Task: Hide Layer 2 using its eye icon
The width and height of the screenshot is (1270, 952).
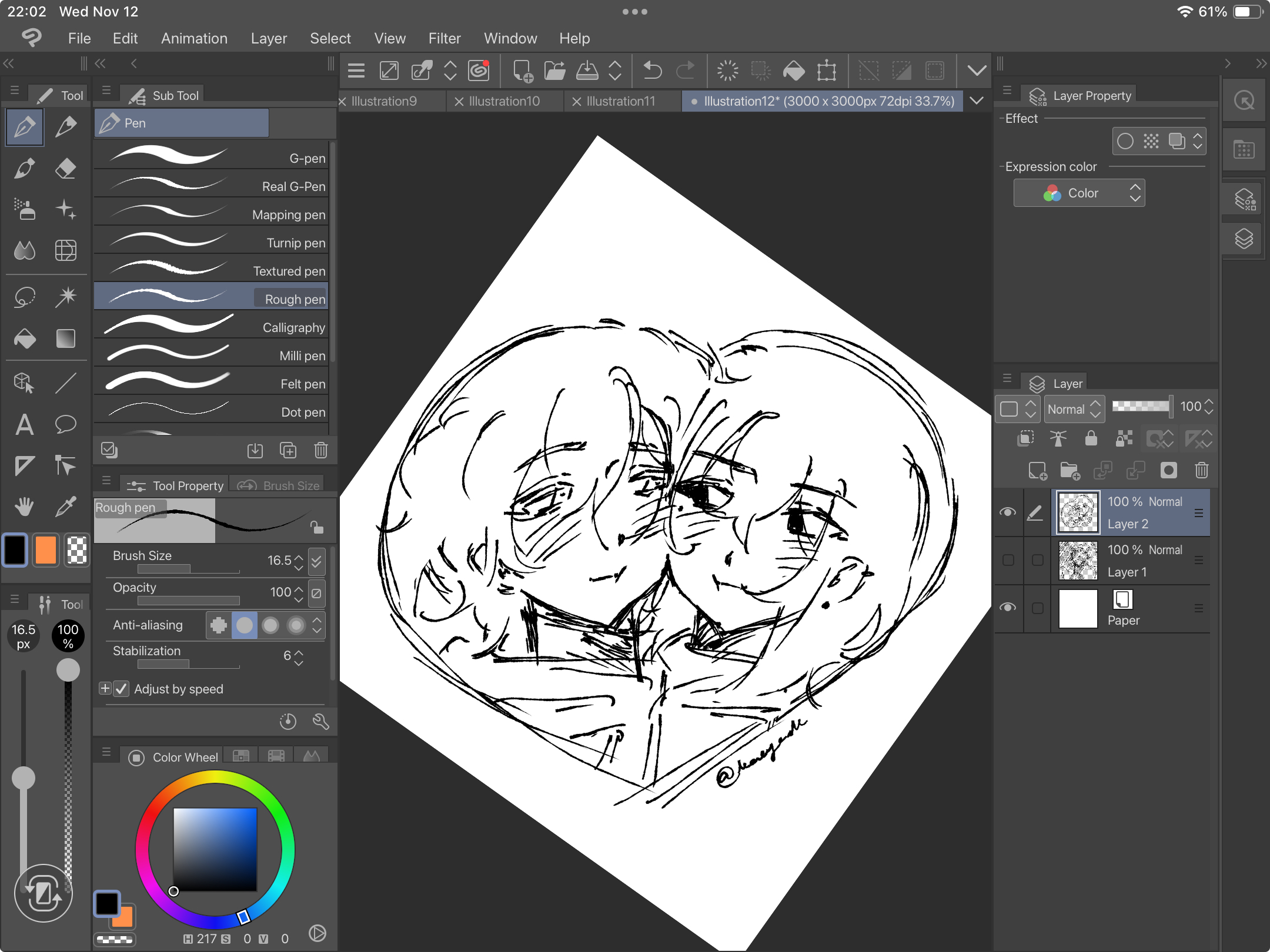Action: click(1008, 512)
